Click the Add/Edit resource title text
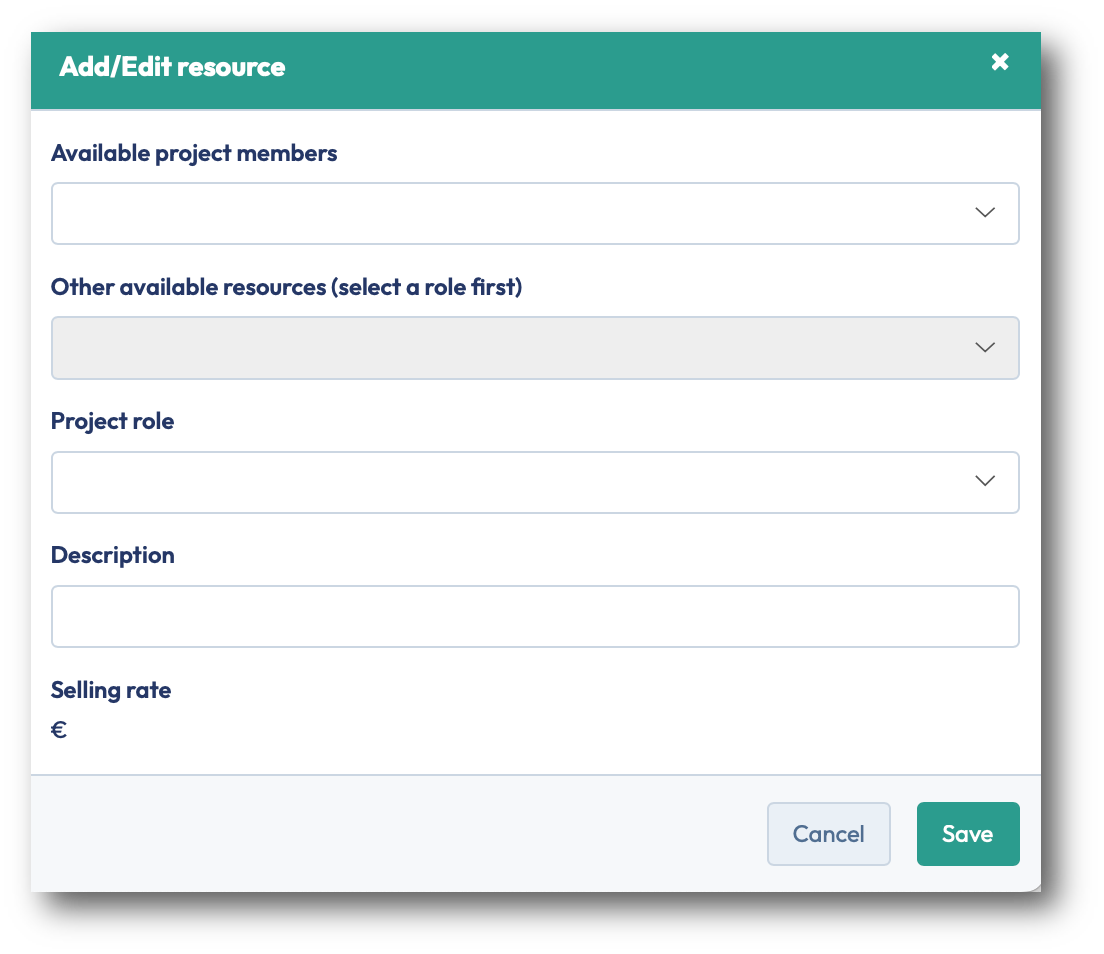This screenshot has width=1104, height=954. tap(172, 67)
